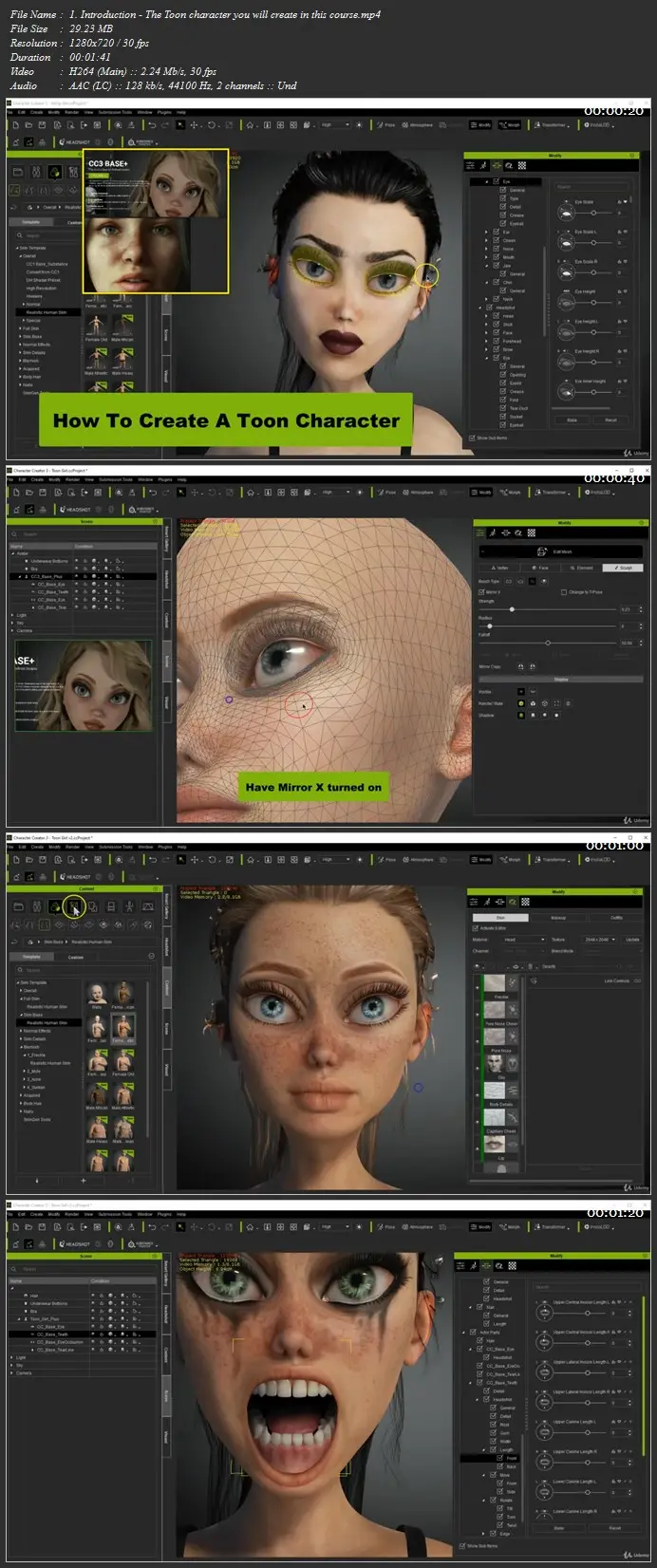Open the quality High dropdown in the 00:00:20 toolbar
657x1568 pixels.
pyautogui.click(x=334, y=124)
